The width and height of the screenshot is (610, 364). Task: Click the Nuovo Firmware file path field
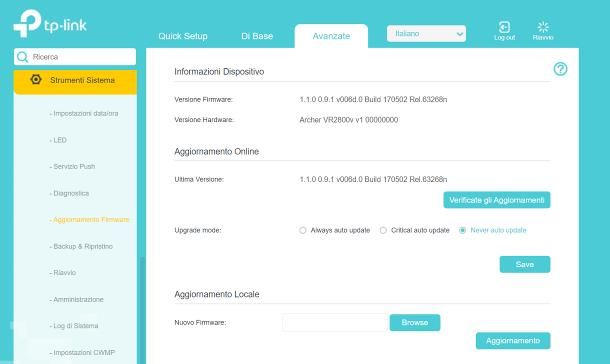(x=335, y=323)
